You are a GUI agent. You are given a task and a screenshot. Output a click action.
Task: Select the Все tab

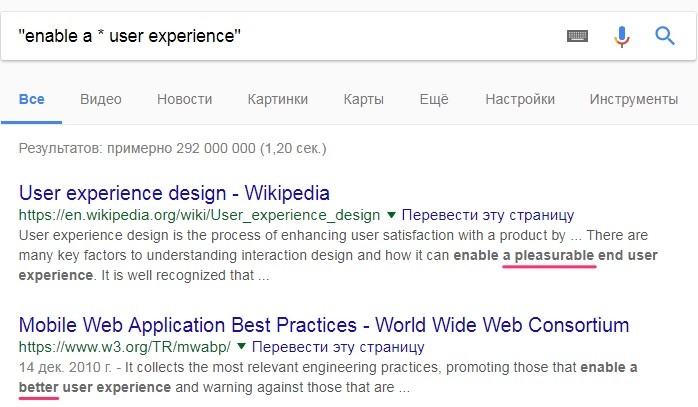click(32, 99)
